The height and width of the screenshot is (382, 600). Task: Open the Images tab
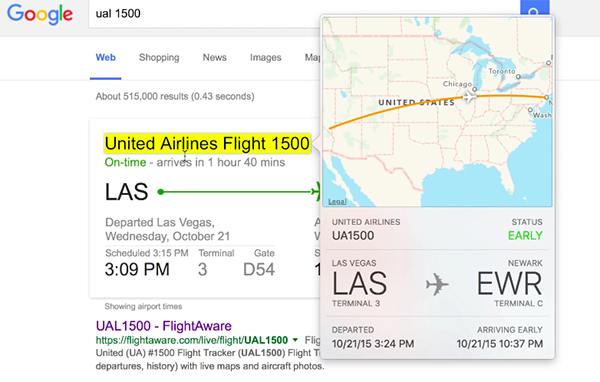coord(266,57)
